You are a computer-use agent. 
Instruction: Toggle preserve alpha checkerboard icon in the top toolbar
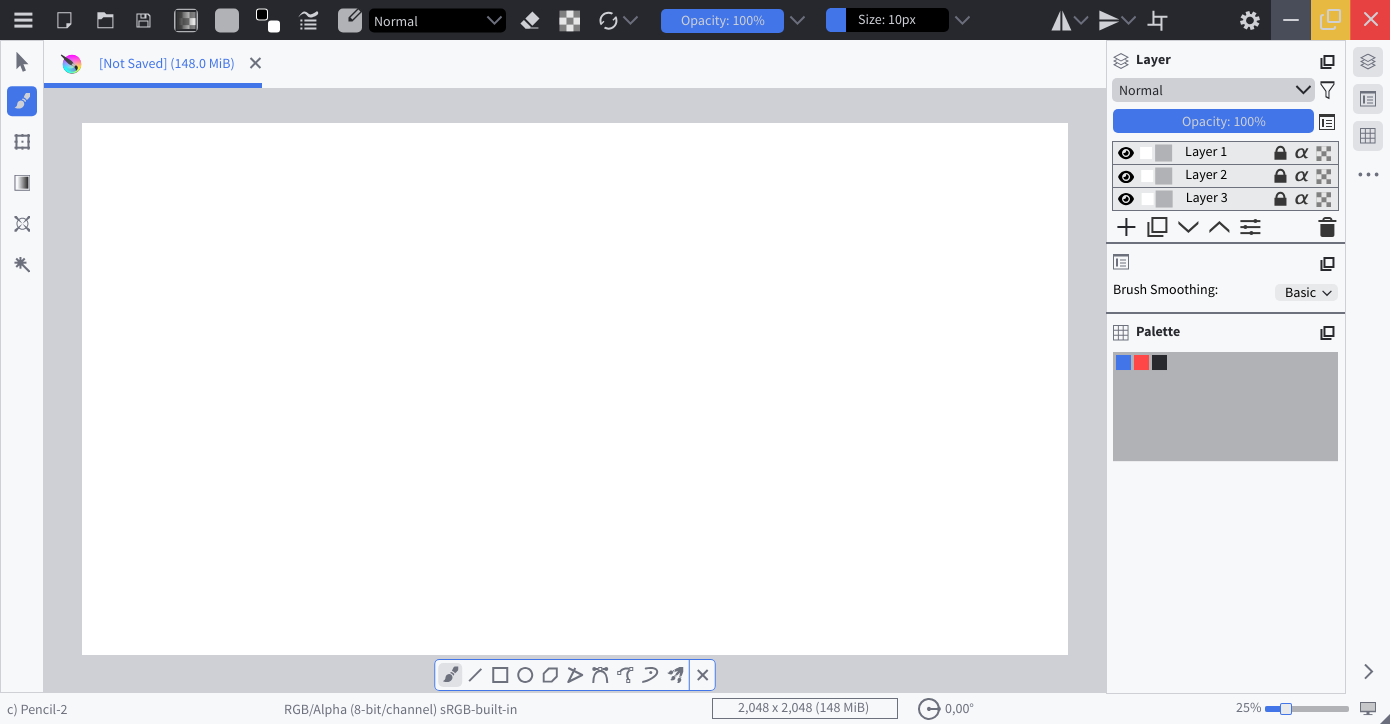point(570,20)
